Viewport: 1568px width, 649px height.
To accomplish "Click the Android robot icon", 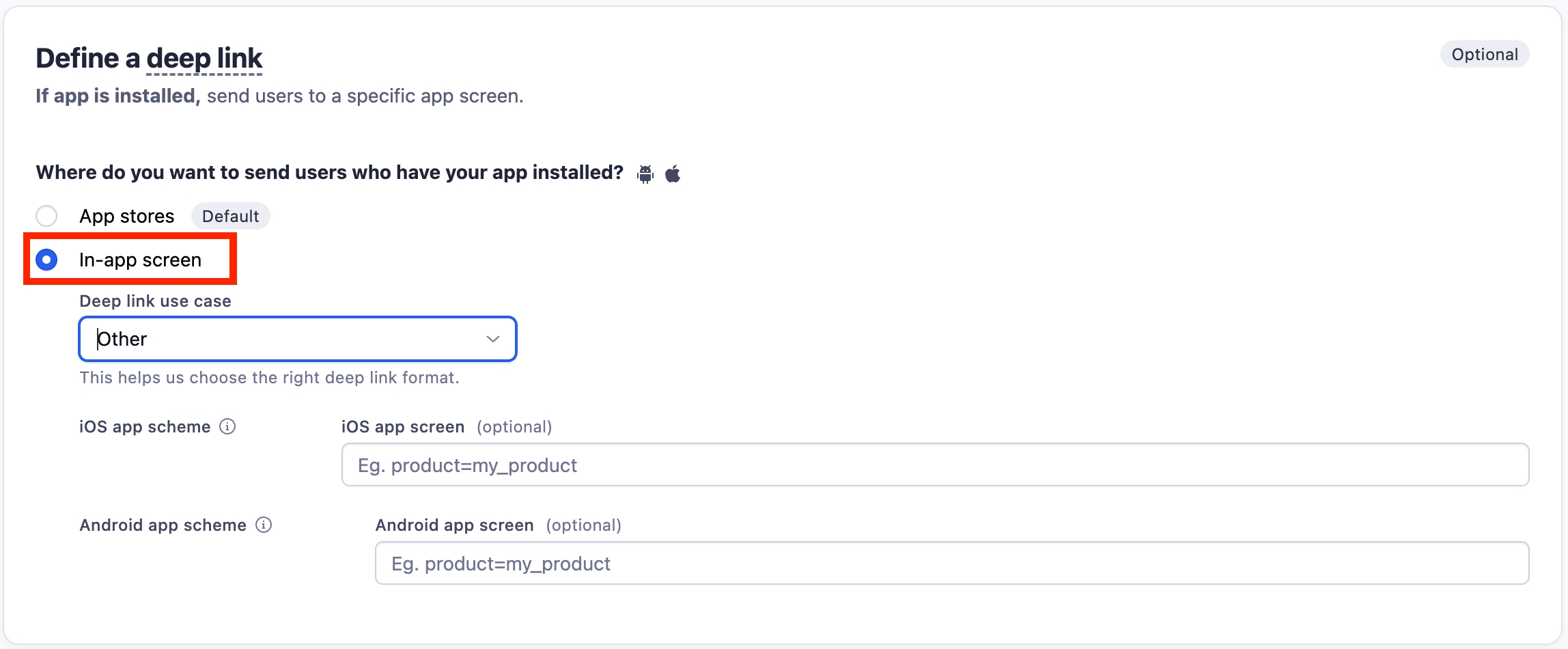I will [x=645, y=174].
